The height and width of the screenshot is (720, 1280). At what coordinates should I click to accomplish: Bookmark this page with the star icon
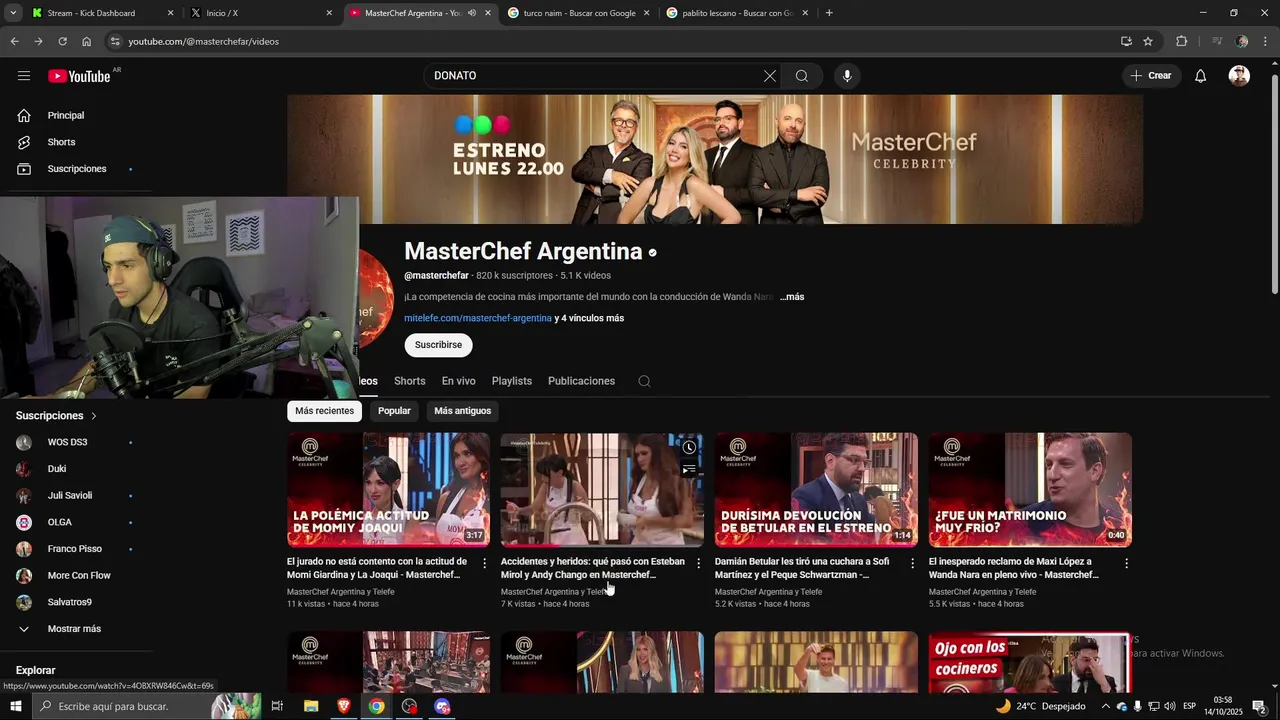coord(1148,41)
